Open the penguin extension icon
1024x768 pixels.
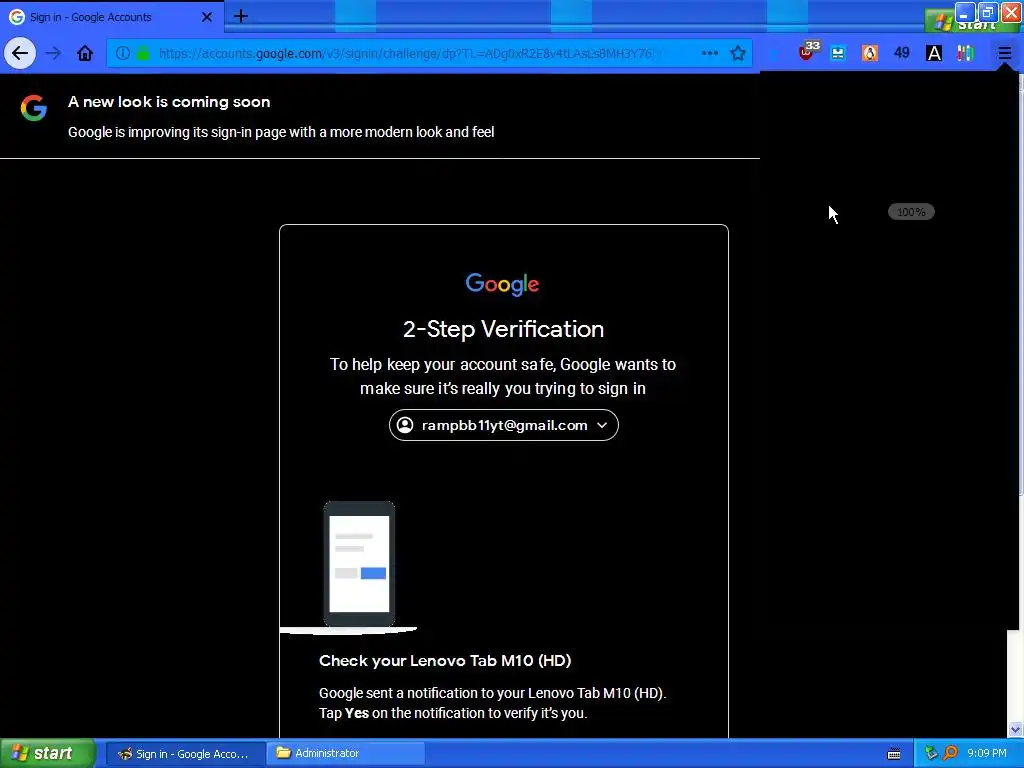point(870,53)
